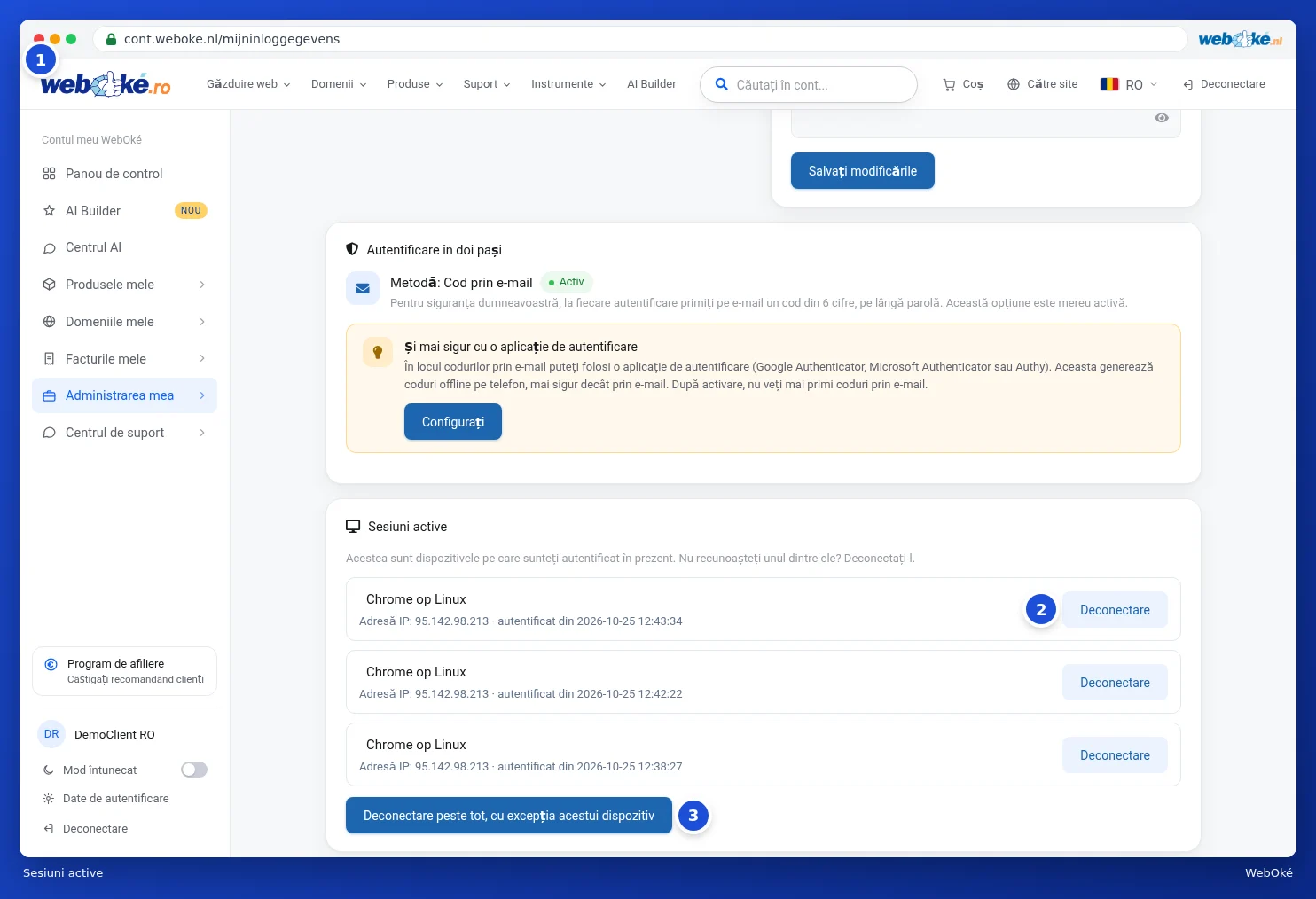1316x899 pixels.
Task: Click the Program de afiliere card
Action: click(124, 671)
